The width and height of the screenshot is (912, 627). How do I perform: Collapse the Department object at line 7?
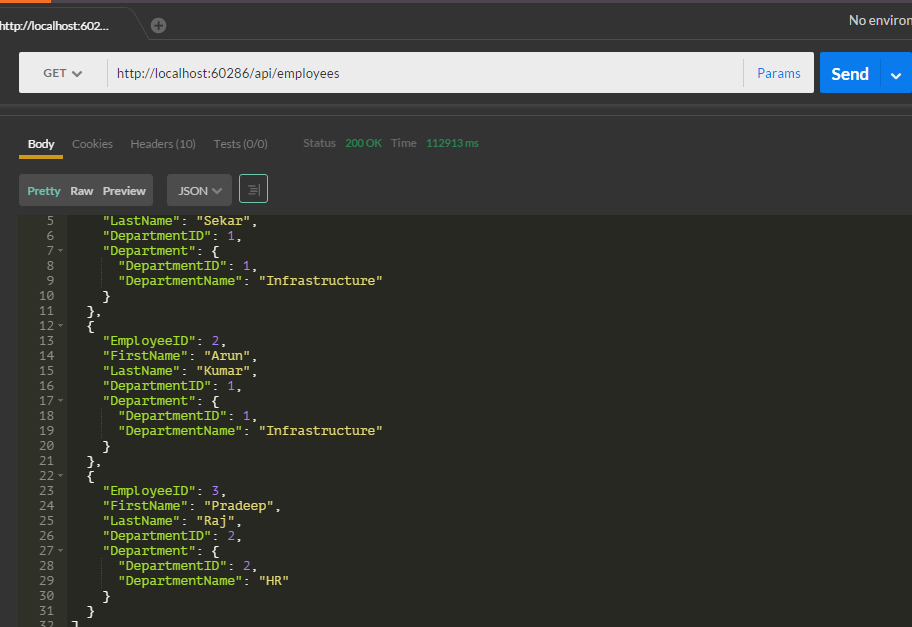click(x=61, y=251)
